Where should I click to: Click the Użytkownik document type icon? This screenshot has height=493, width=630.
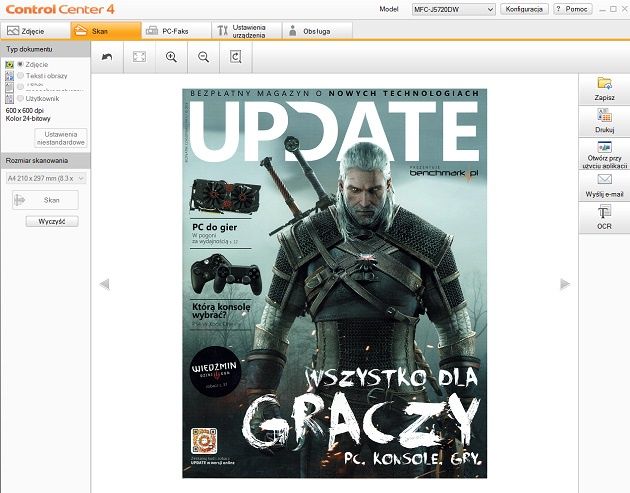[x=10, y=98]
